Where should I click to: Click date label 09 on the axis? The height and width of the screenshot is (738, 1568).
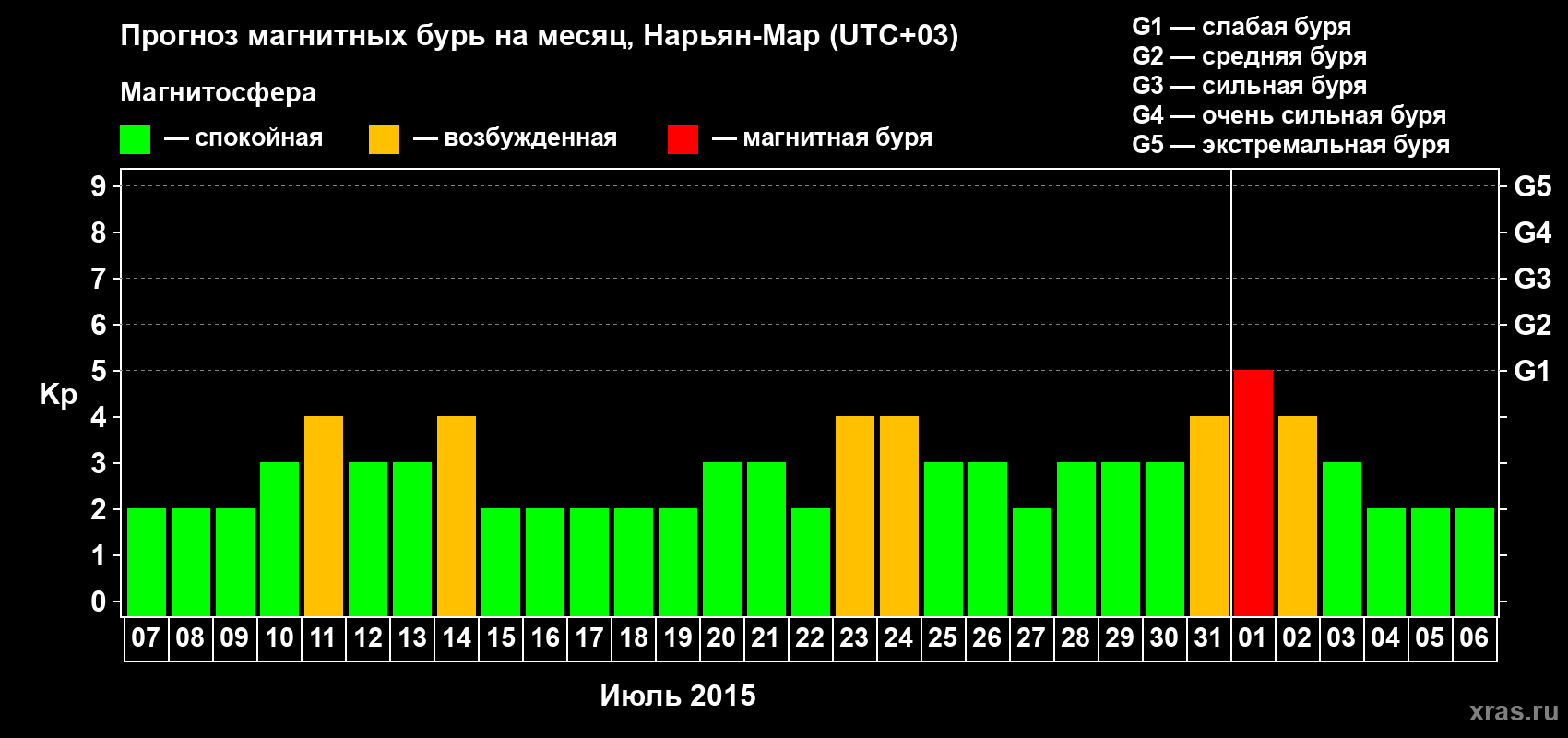[234, 638]
